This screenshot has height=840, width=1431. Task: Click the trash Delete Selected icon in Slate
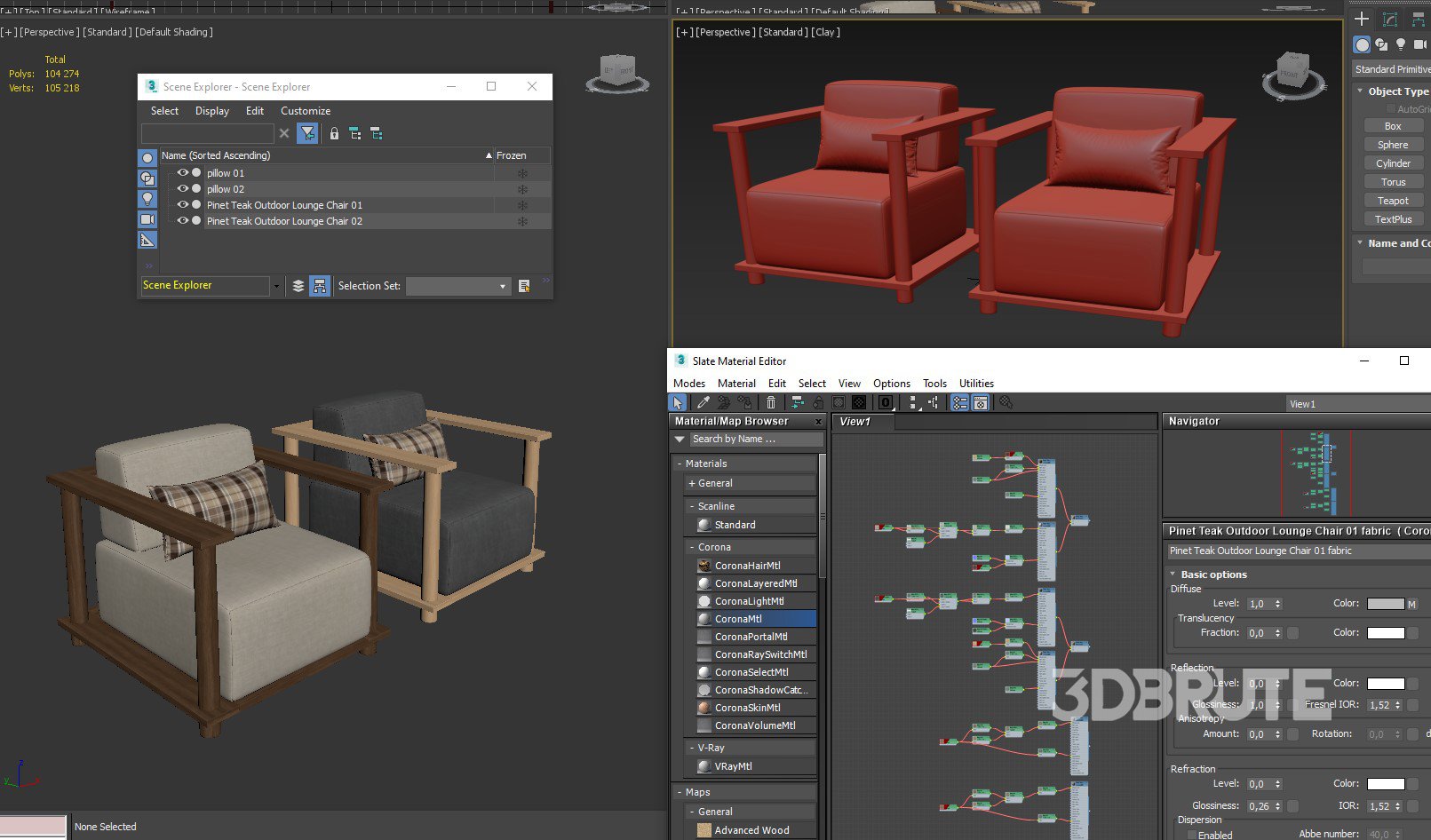pyautogui.click(x=770, y=403)
